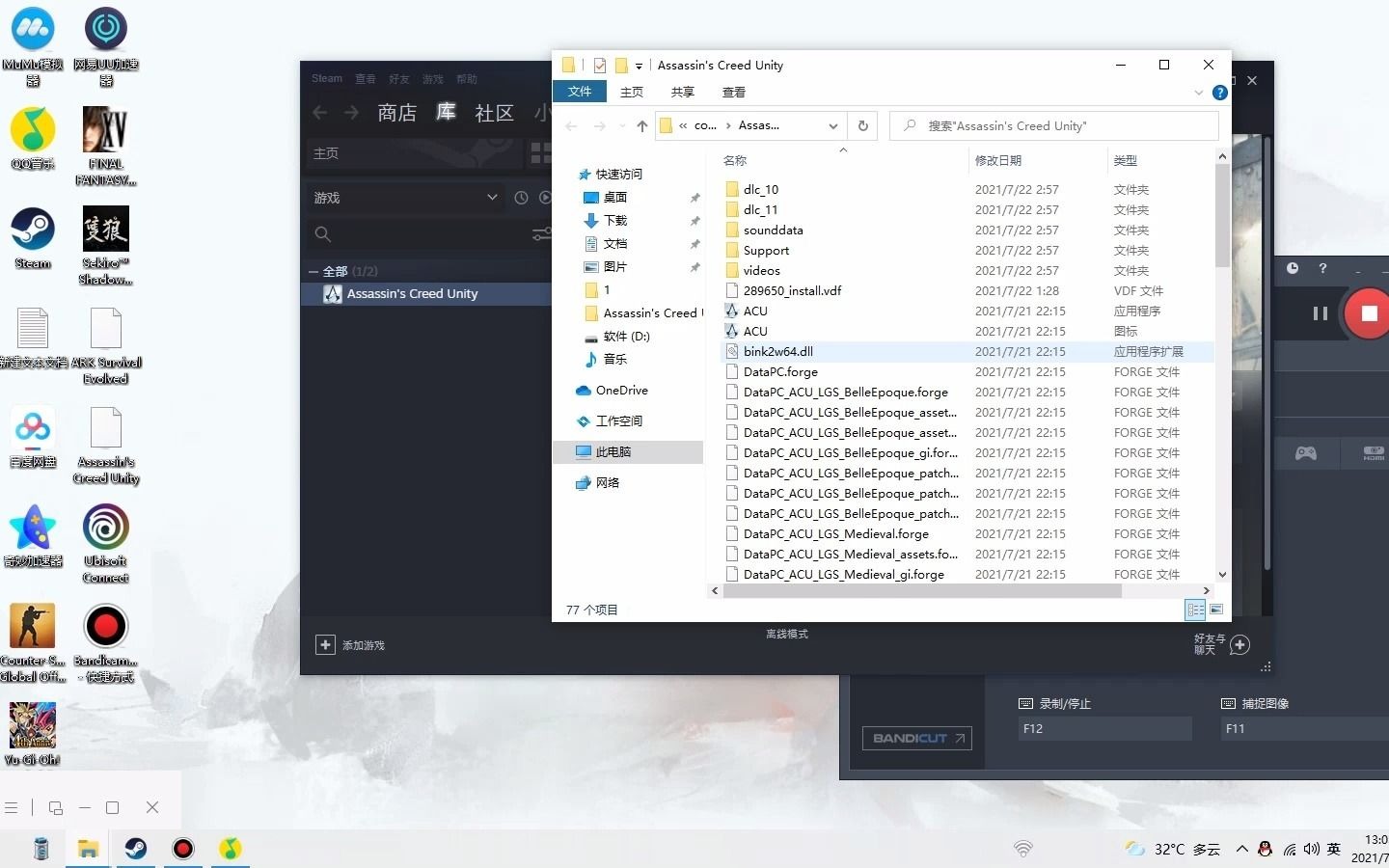Click Steam's back navigation arrow
The image size is (1389, 868).
click(x=320, y=113)
